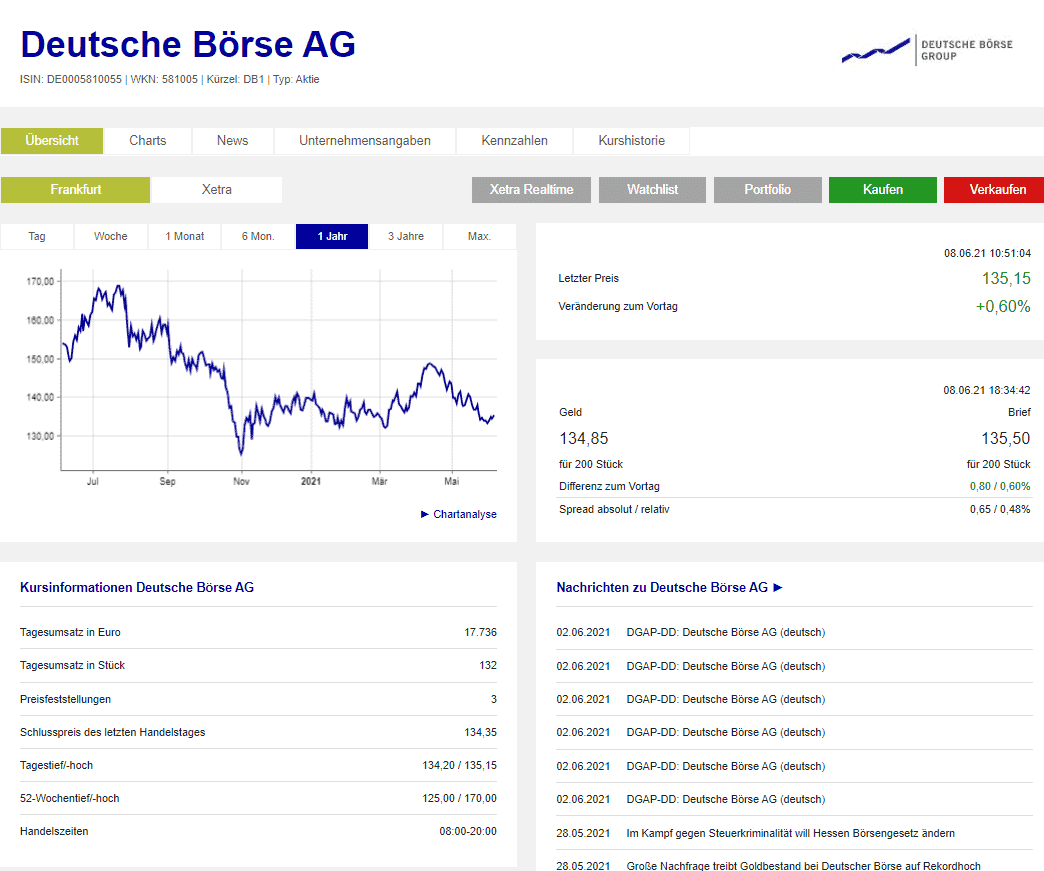Screen dimensions: 1044x871
Task: Go to Unternehmensangaben tab
Action: [365, 141]
